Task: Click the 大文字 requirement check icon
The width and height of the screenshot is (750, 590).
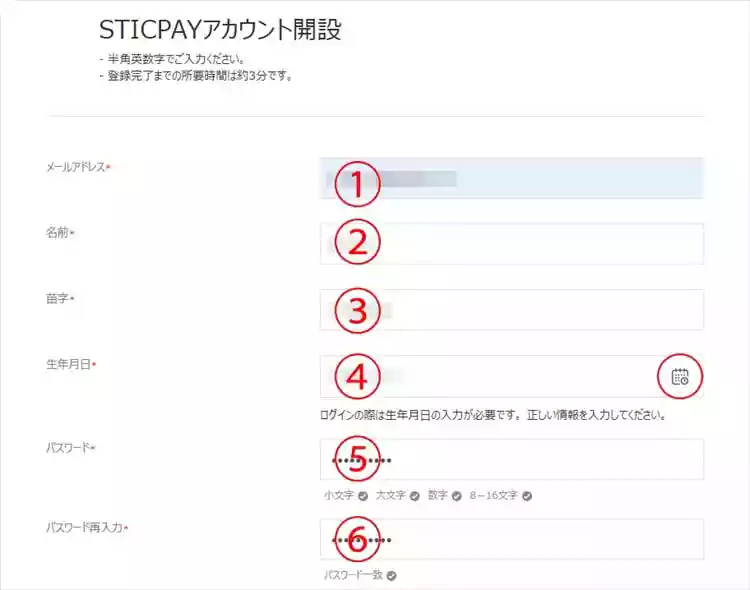Action: 415,496
